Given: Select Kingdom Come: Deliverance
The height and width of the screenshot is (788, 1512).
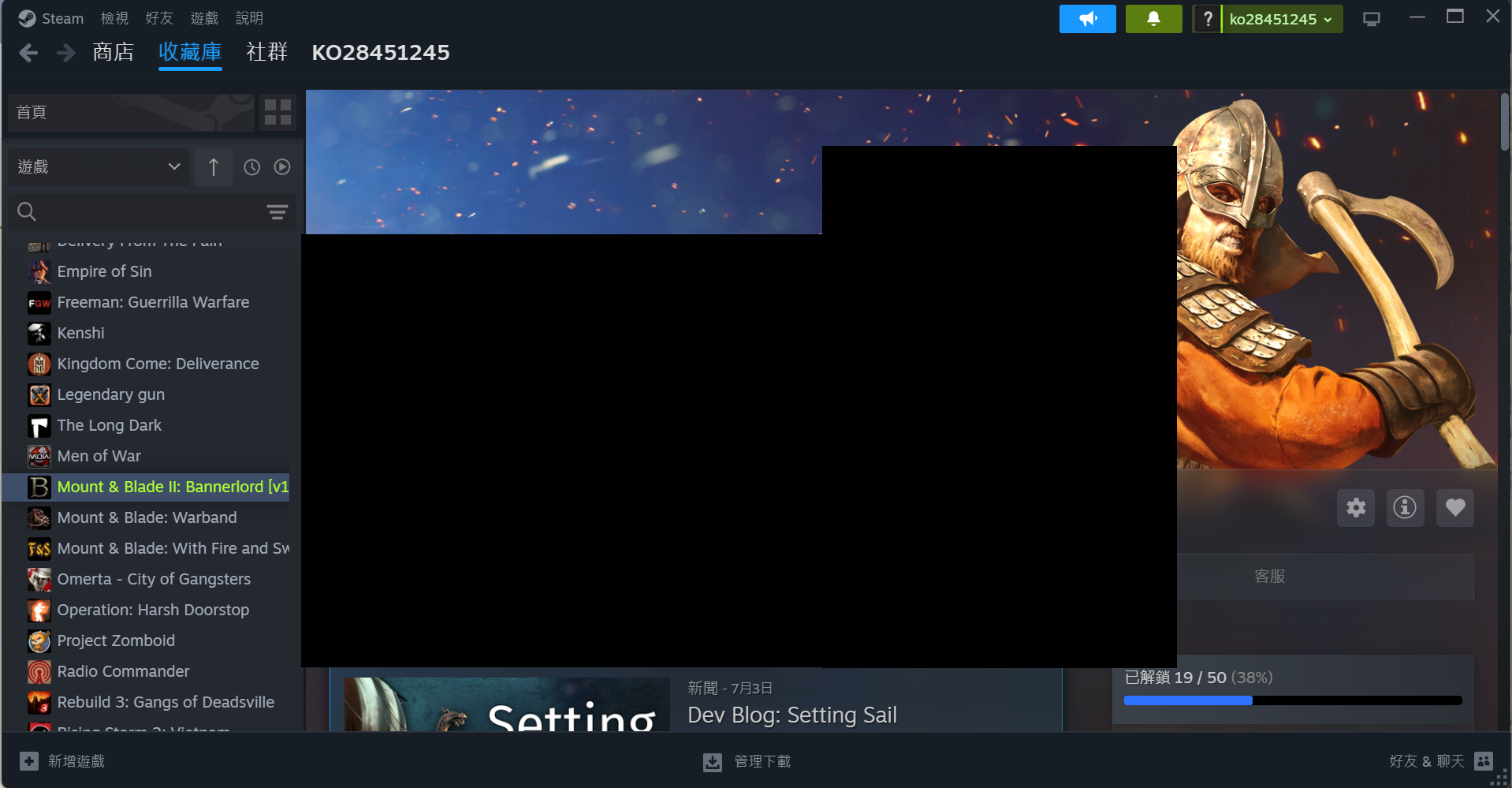Looking at the screenshot, I should point(158,364).
